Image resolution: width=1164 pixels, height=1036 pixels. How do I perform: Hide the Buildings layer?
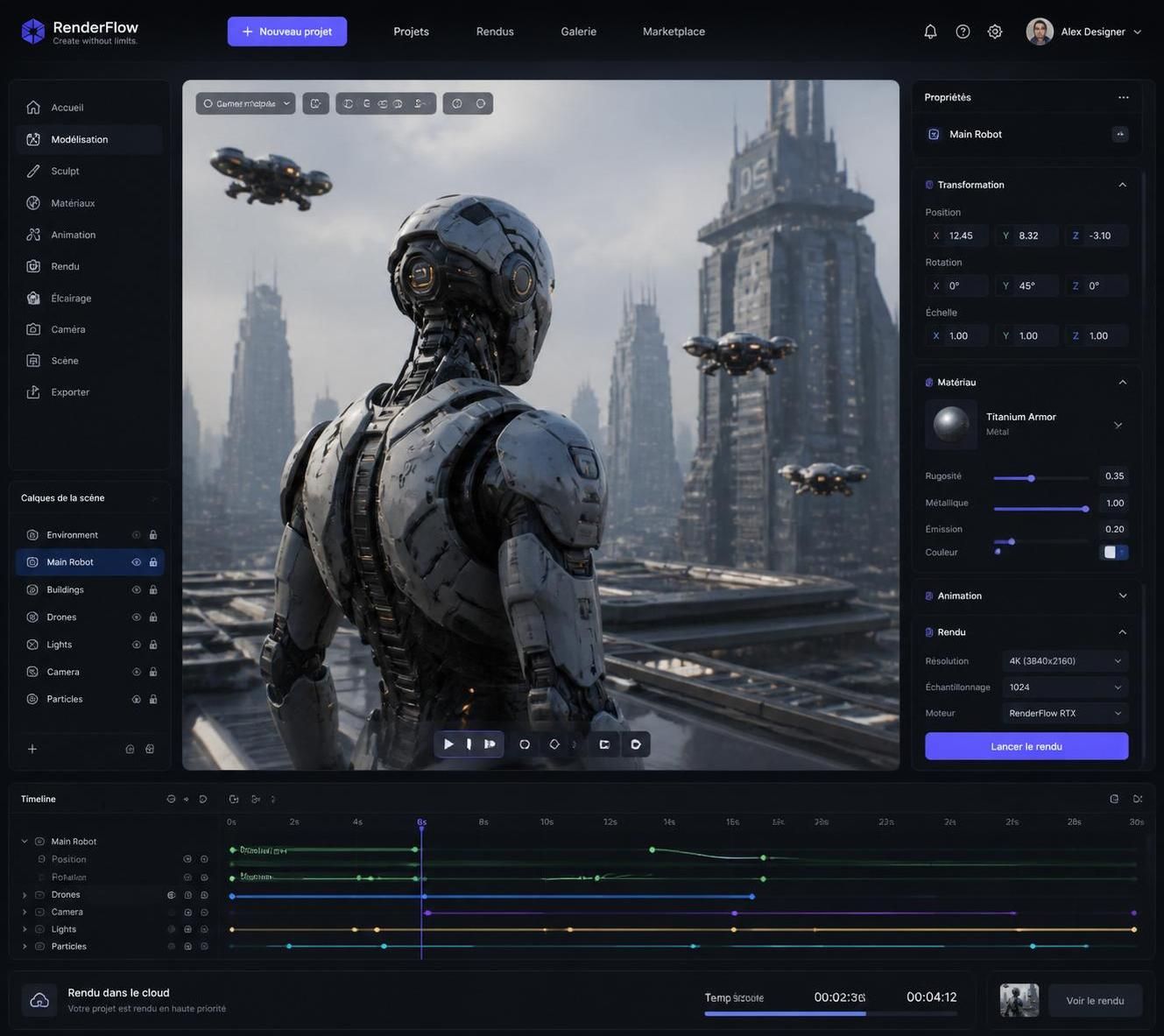(136, 590)
